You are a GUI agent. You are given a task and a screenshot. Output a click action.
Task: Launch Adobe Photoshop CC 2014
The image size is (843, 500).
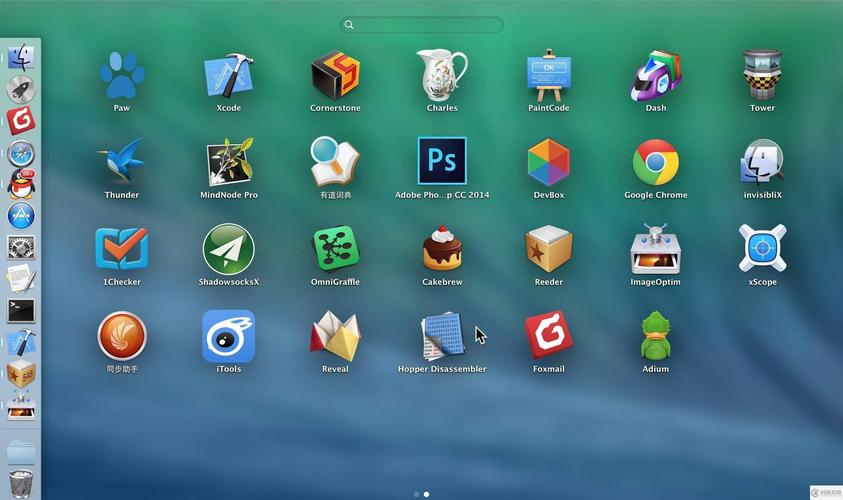tap(442, 161)
